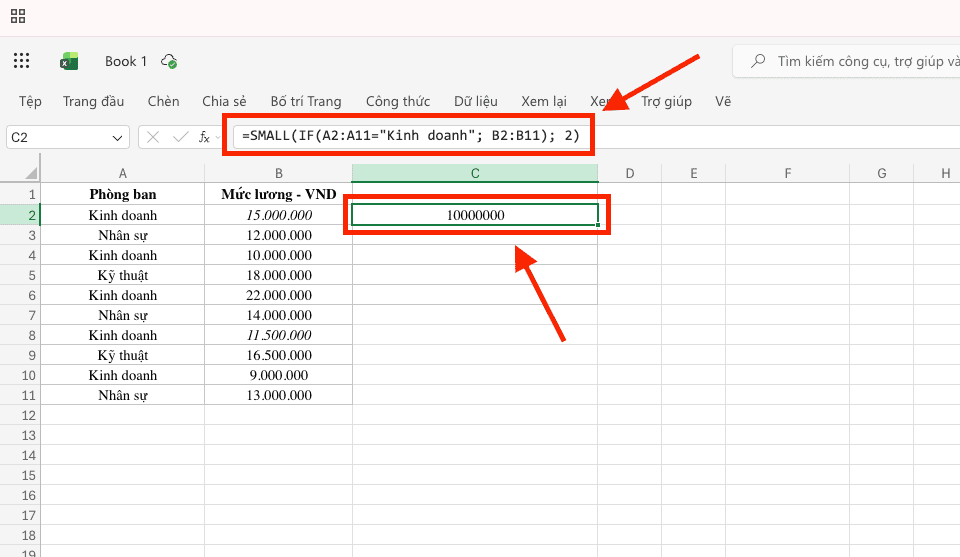Open the Công thức tab
Image resolution: width=960 pixels, height=557 pixels.
point(398,101)
